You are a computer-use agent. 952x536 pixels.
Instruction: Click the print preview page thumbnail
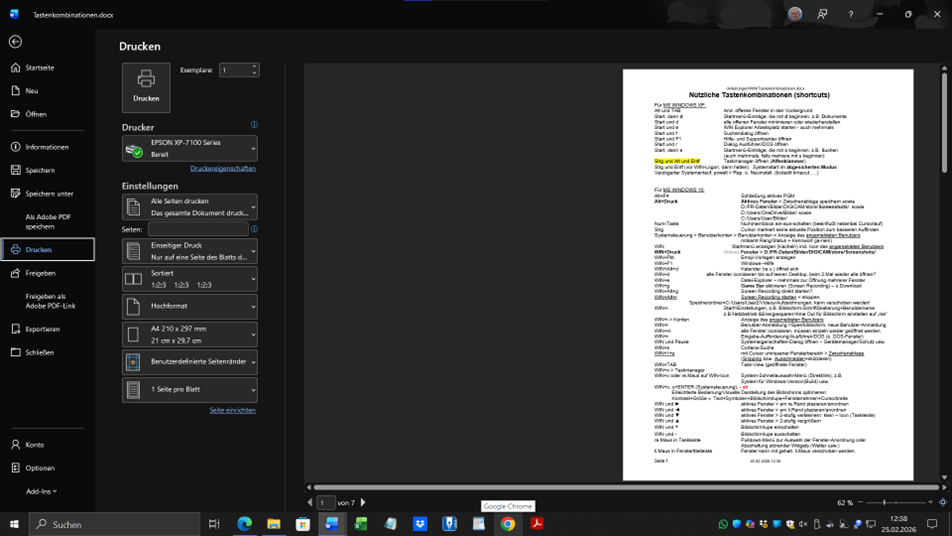pos(768,274)
